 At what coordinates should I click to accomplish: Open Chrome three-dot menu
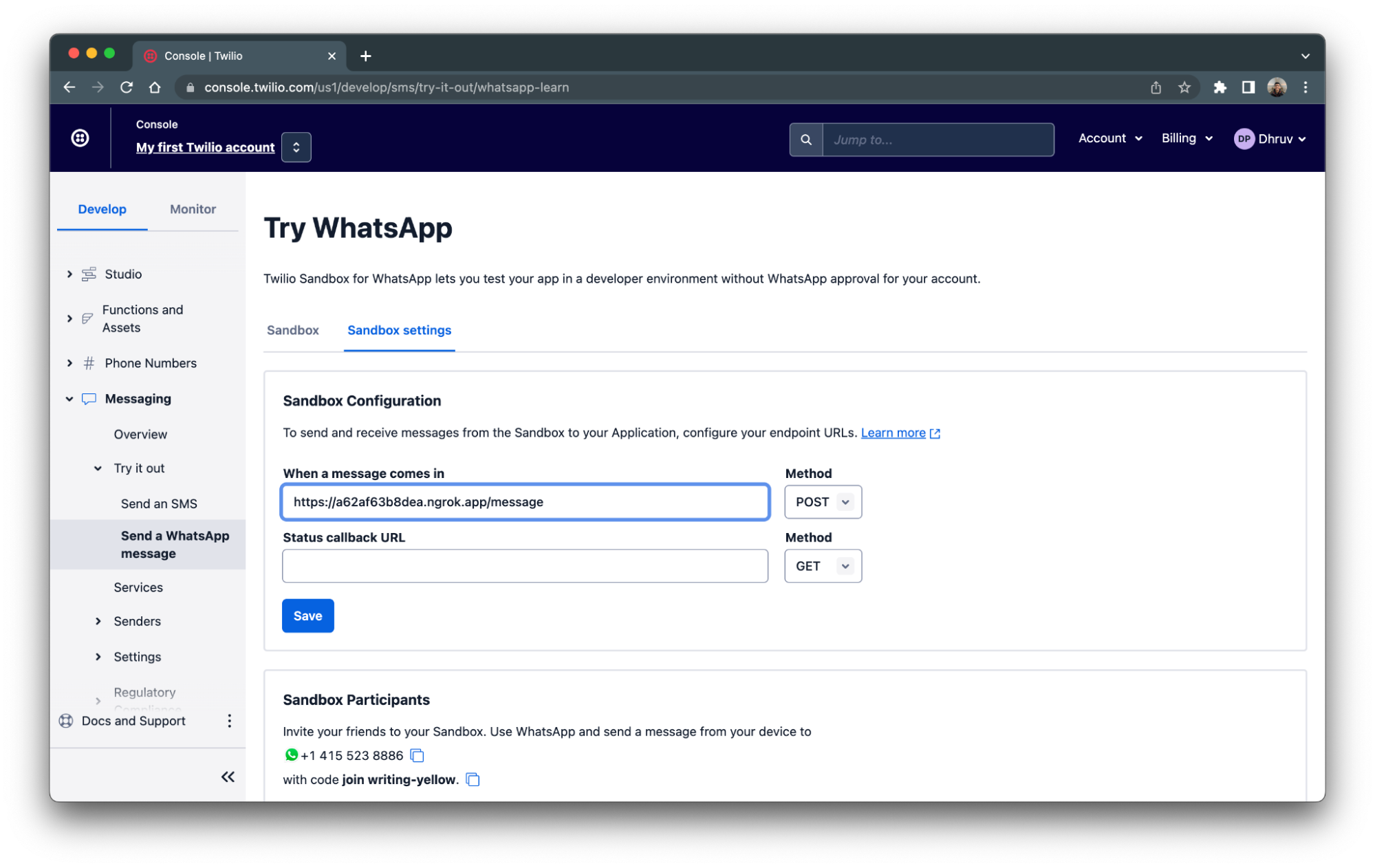[x=1305, y=87]
